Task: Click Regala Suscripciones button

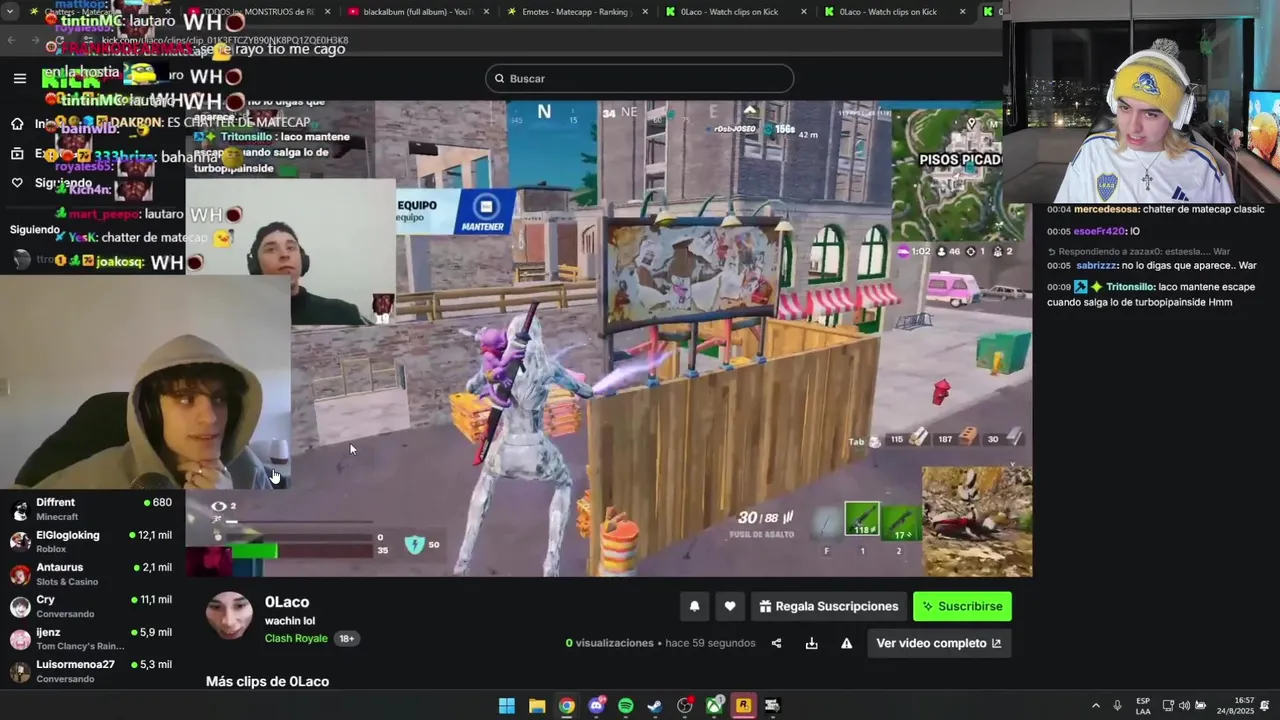Action: (828, 606)
